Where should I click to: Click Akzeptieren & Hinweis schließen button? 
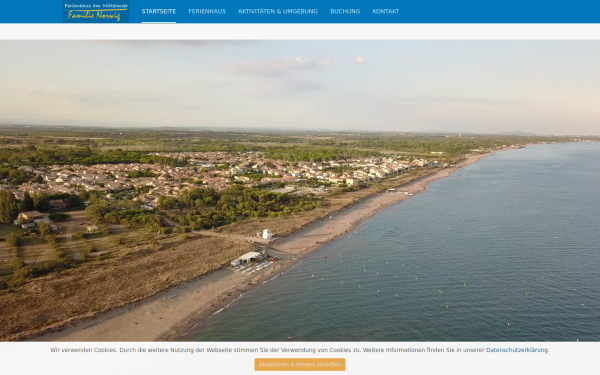[x=300, y=364]
